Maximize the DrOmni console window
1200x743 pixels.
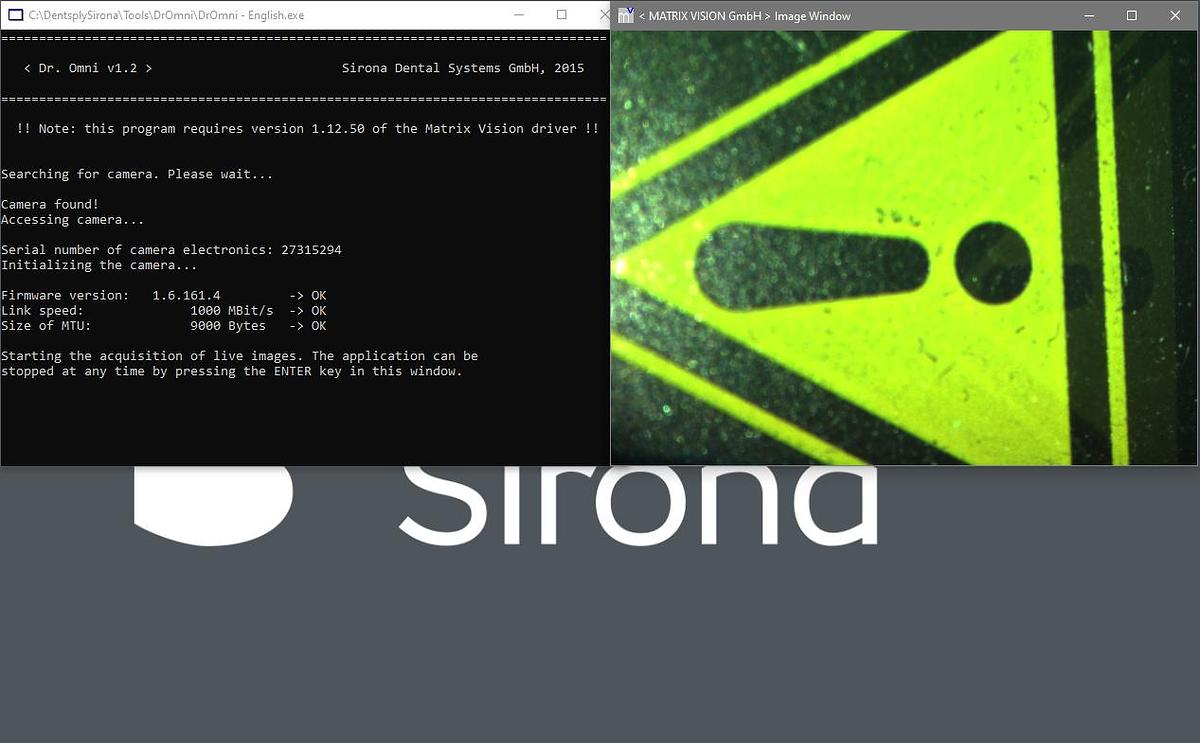click(562, 15)
